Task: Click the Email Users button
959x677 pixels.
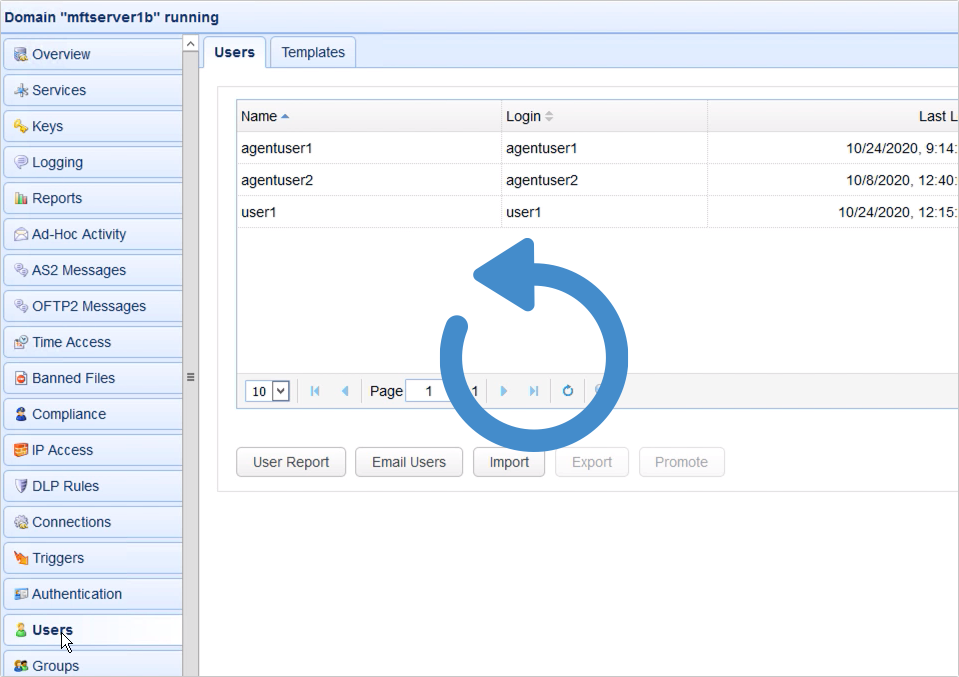Action: [408, 462]
